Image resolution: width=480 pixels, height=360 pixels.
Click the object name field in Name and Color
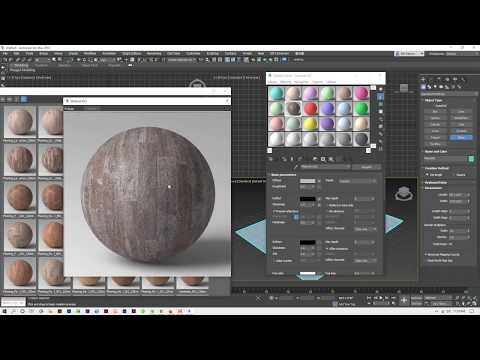[x=445, y=159]
